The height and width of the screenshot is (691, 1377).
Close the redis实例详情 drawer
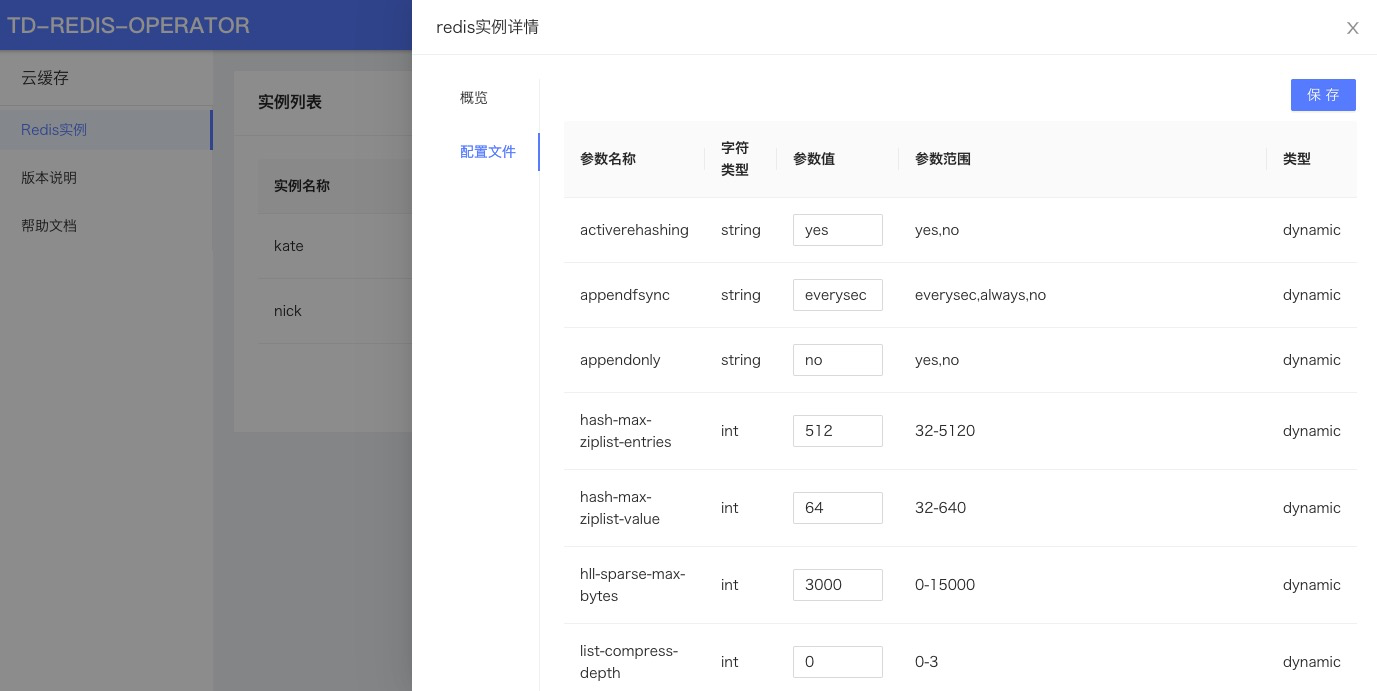[1352, 28]
